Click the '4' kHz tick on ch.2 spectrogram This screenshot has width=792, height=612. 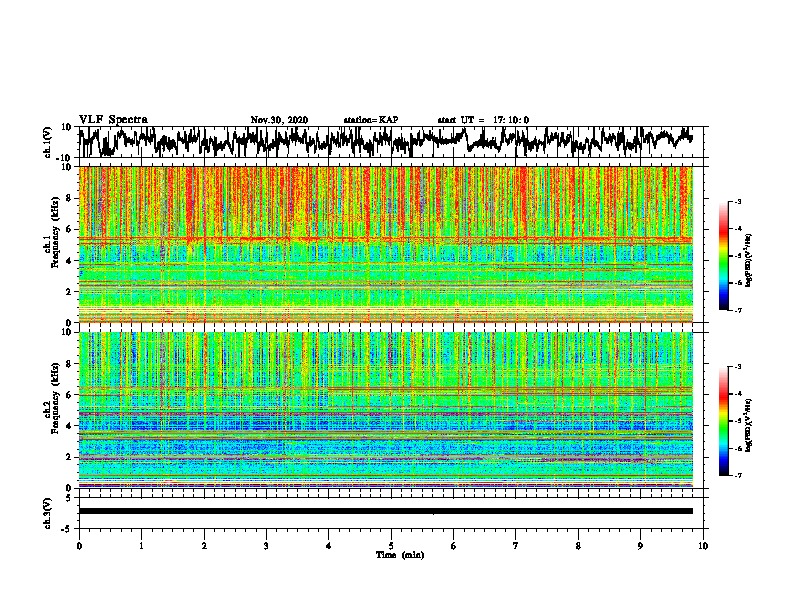coord(69,426)
